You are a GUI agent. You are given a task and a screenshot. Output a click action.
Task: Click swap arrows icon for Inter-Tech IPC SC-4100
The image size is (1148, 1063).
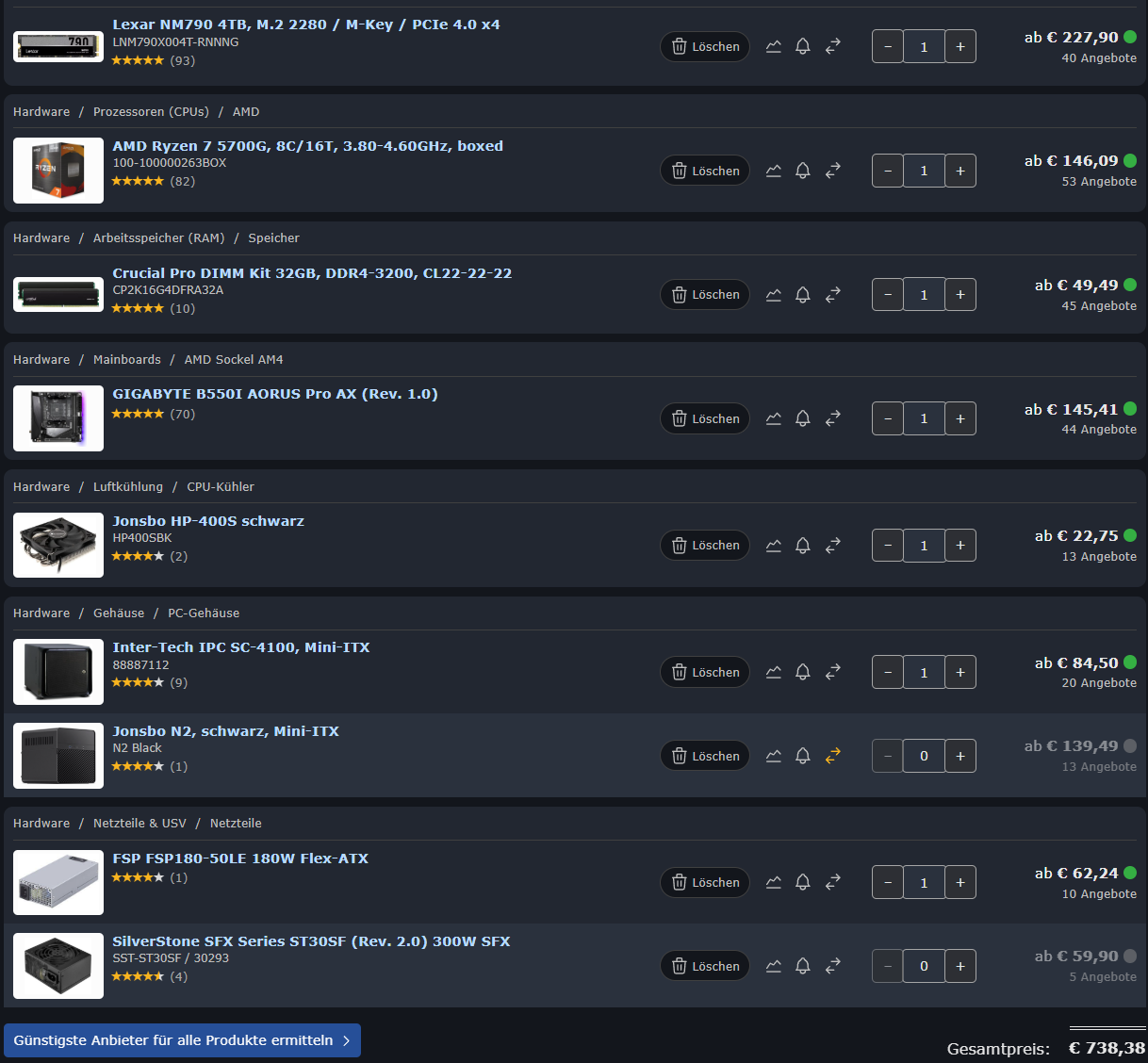click(x=833, y=672)
